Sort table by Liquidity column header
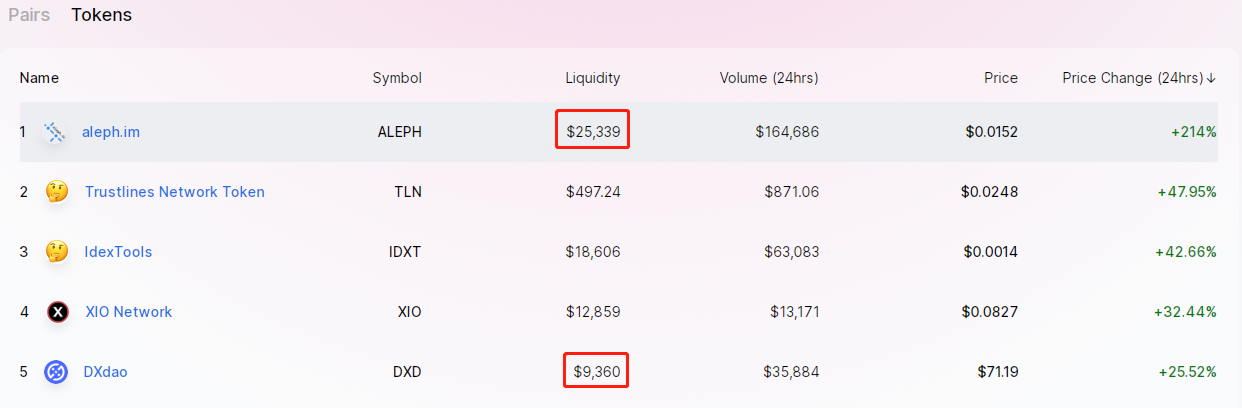Screen dimensions: 1242x408 point(593,78)
